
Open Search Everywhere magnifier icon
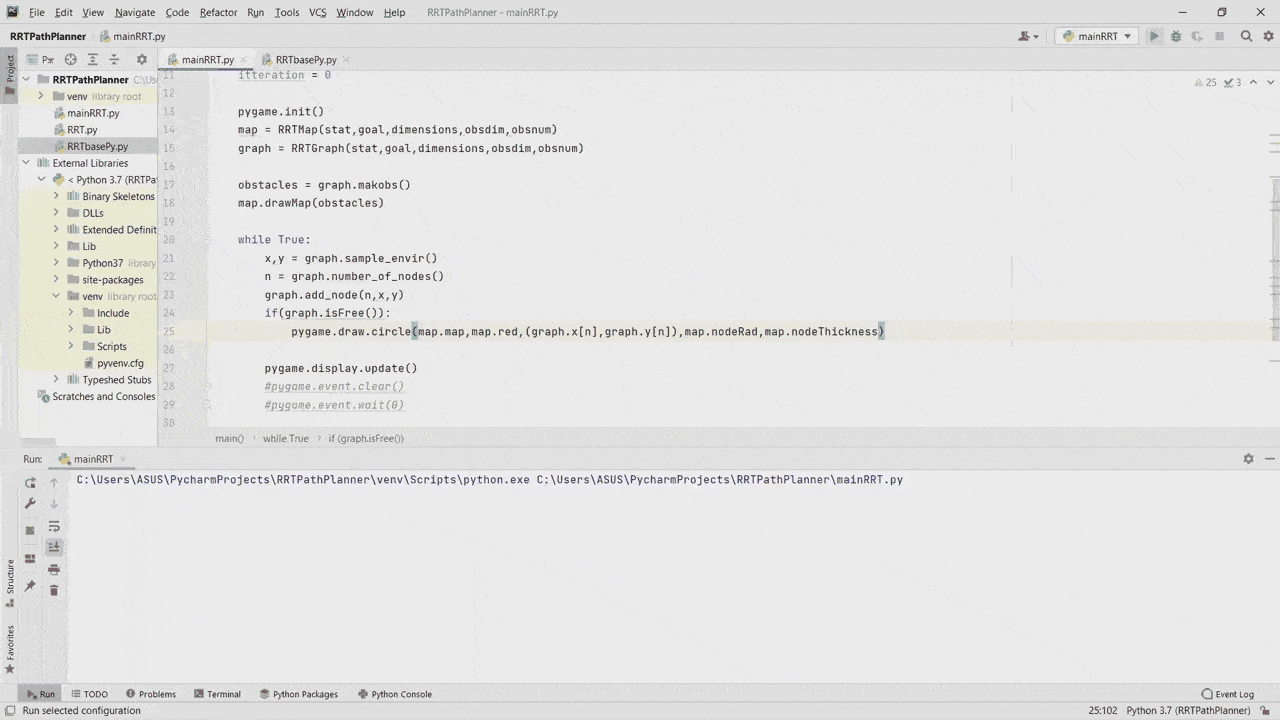pos(1246,36)
